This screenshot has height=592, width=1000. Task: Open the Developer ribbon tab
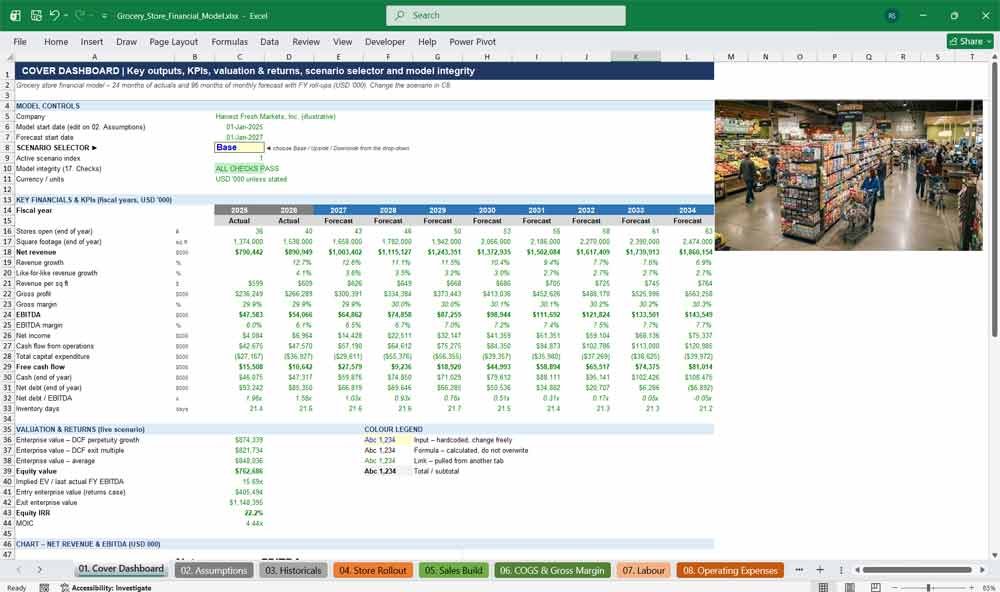click(x=385, y=41)
